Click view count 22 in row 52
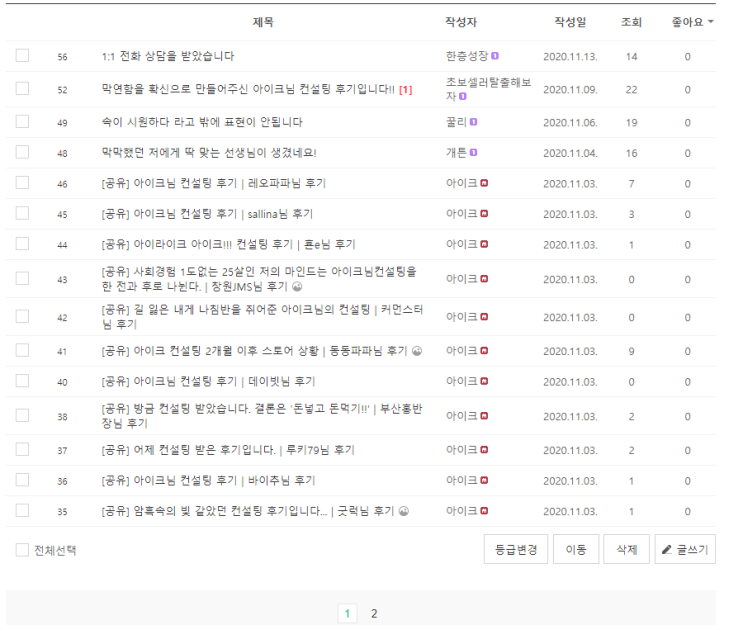743x625 pixels. point(631,90)
